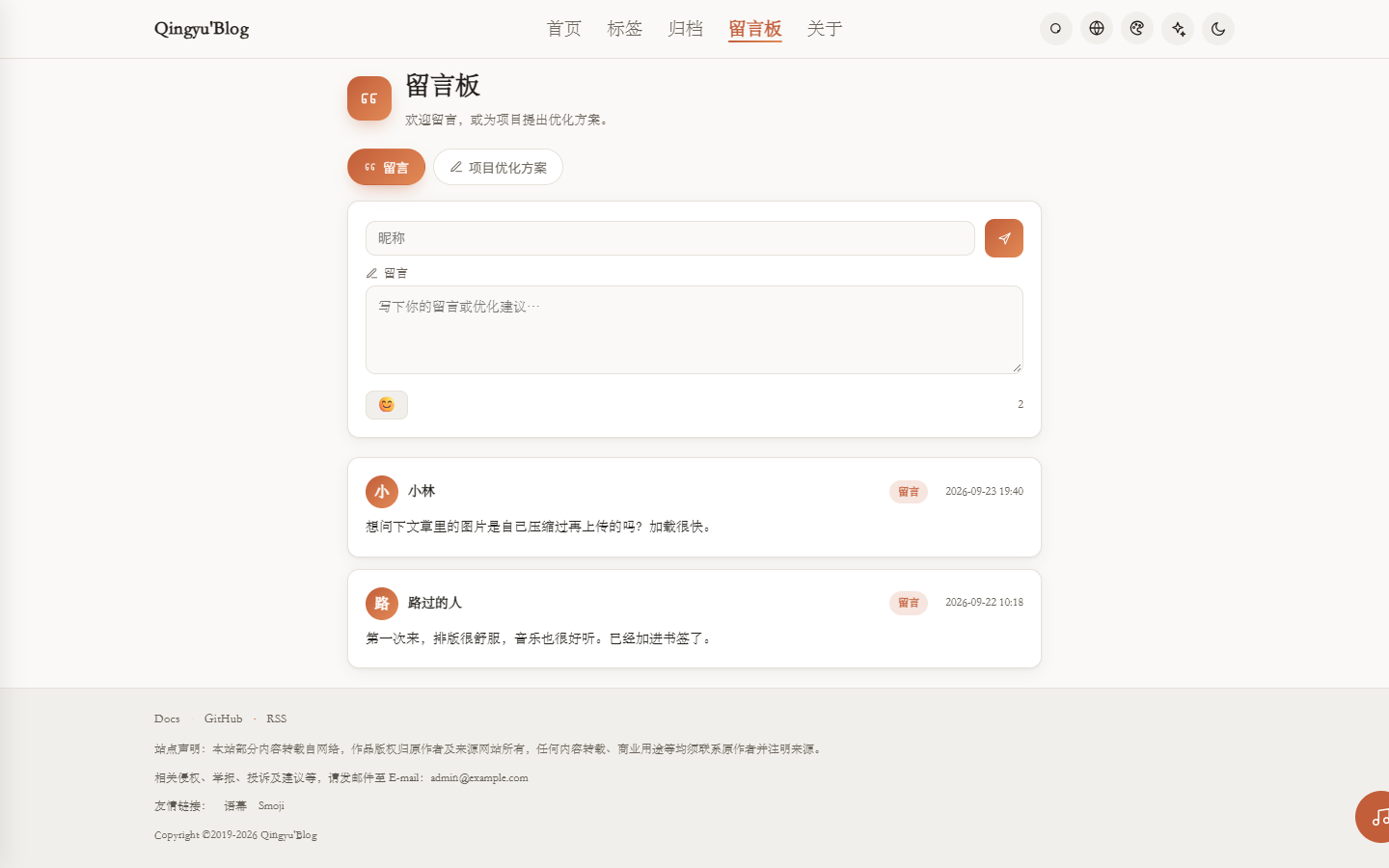
Task: Open the 关于 navigation item
Action: (x=825, y=29)
